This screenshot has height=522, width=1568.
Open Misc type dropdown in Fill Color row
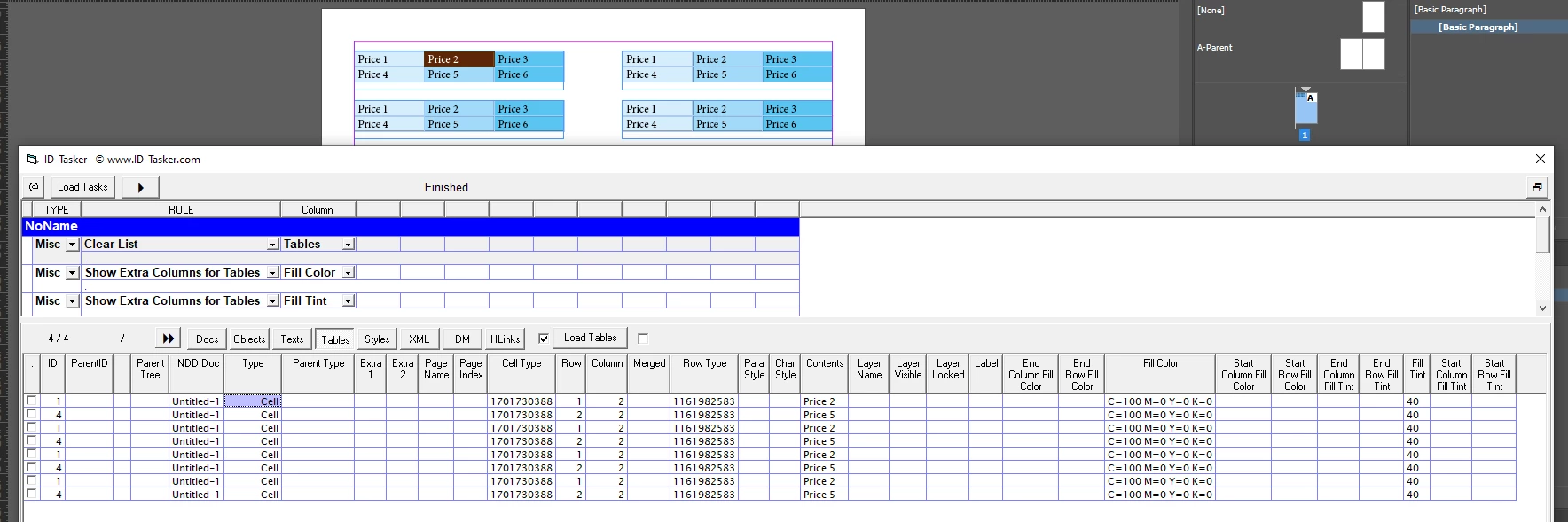point(73,273)
